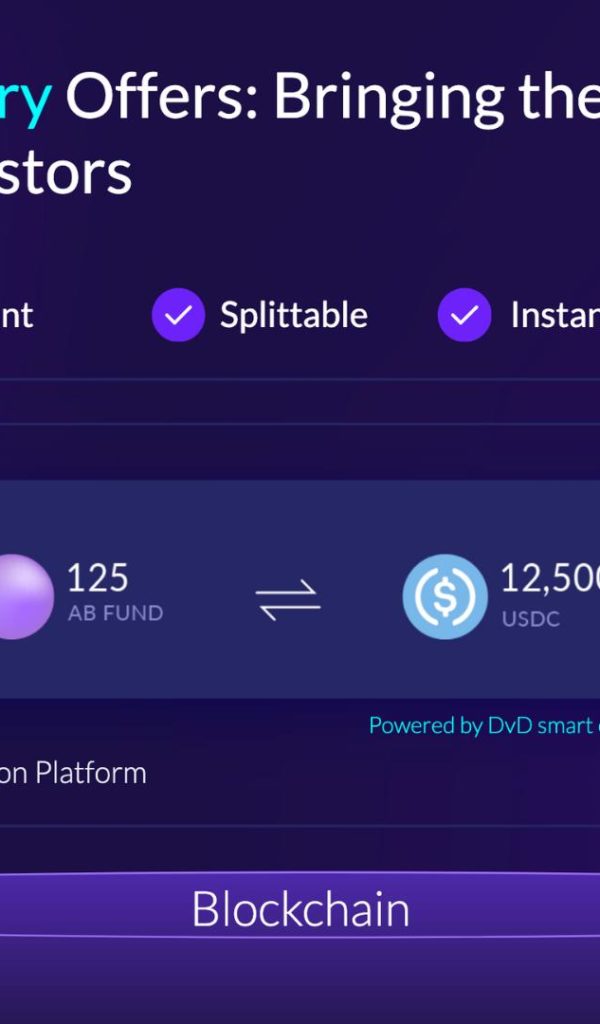
Task: Click the 12,50 USDC amount value
Action: (x=550, y=579)
